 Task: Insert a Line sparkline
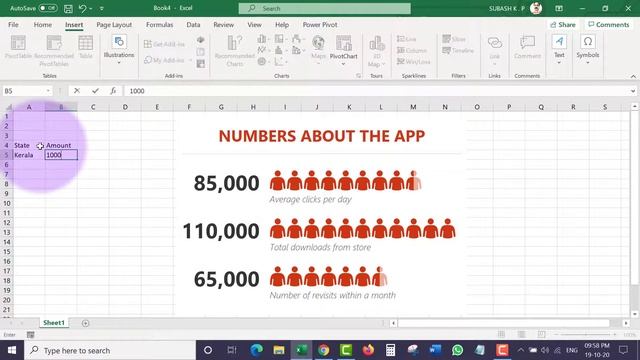point(407,39)
